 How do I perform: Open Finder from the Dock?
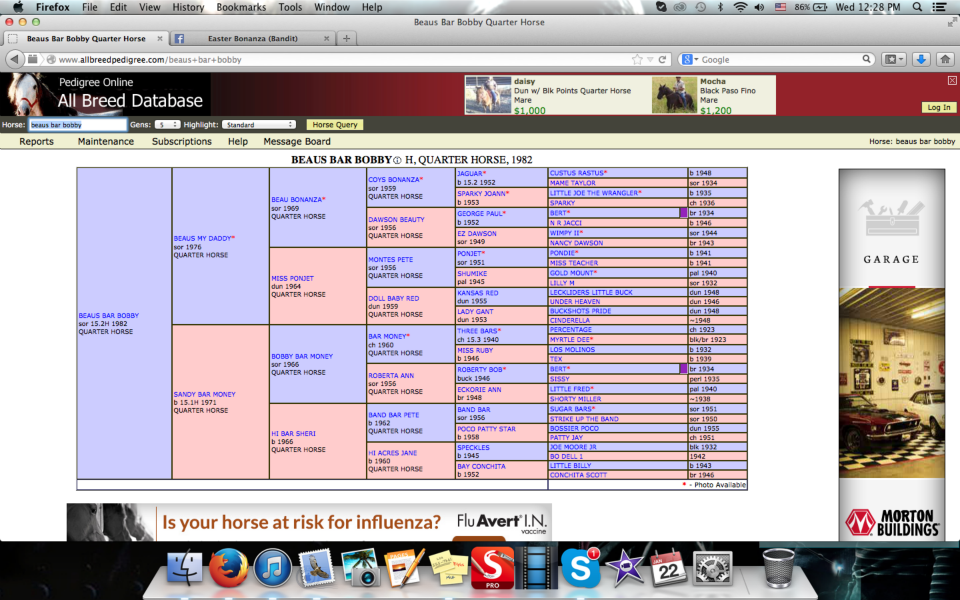click(185, 568)
